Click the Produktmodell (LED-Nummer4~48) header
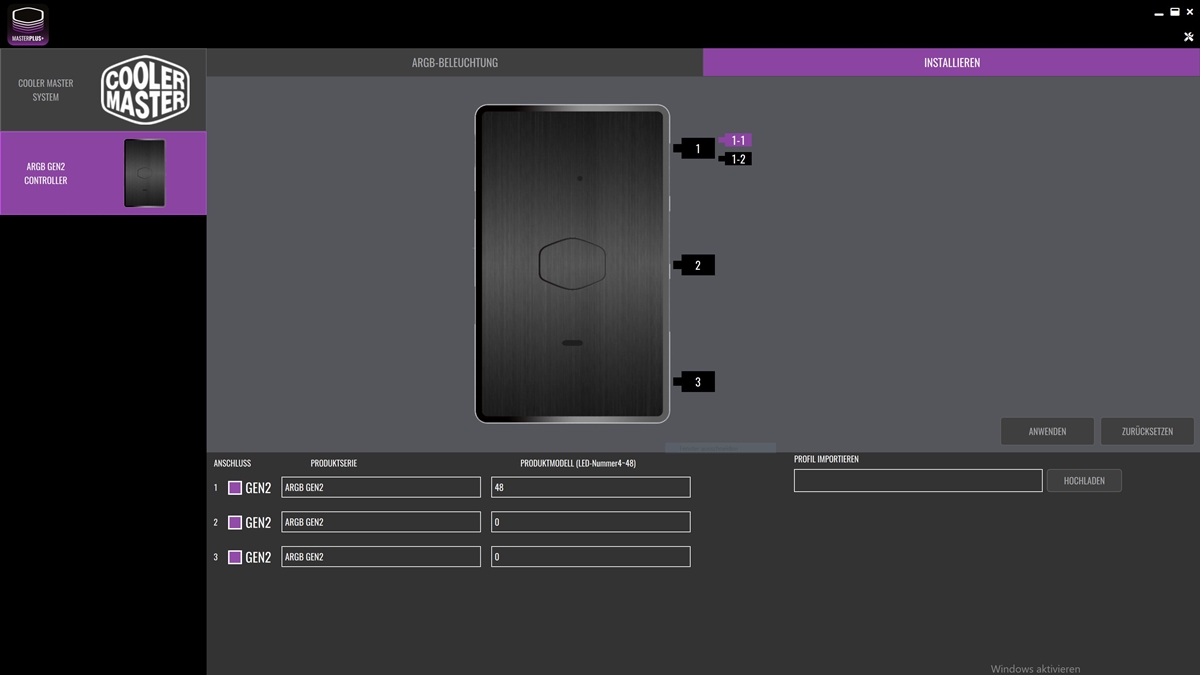This screenshot has height=675, width=1200. point(578,463)
